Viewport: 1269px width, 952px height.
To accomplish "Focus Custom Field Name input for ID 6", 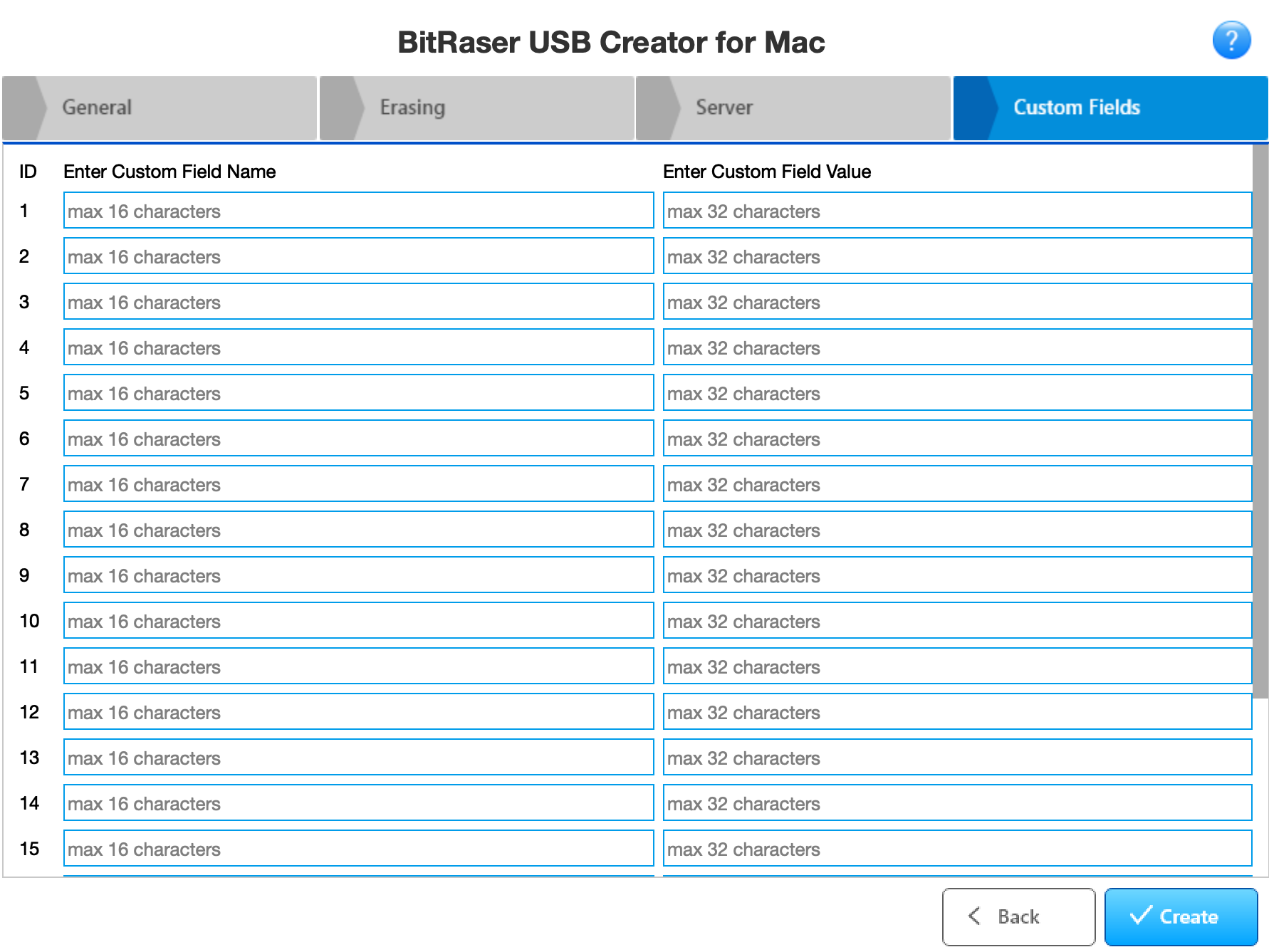I will [x=358, y=438].
